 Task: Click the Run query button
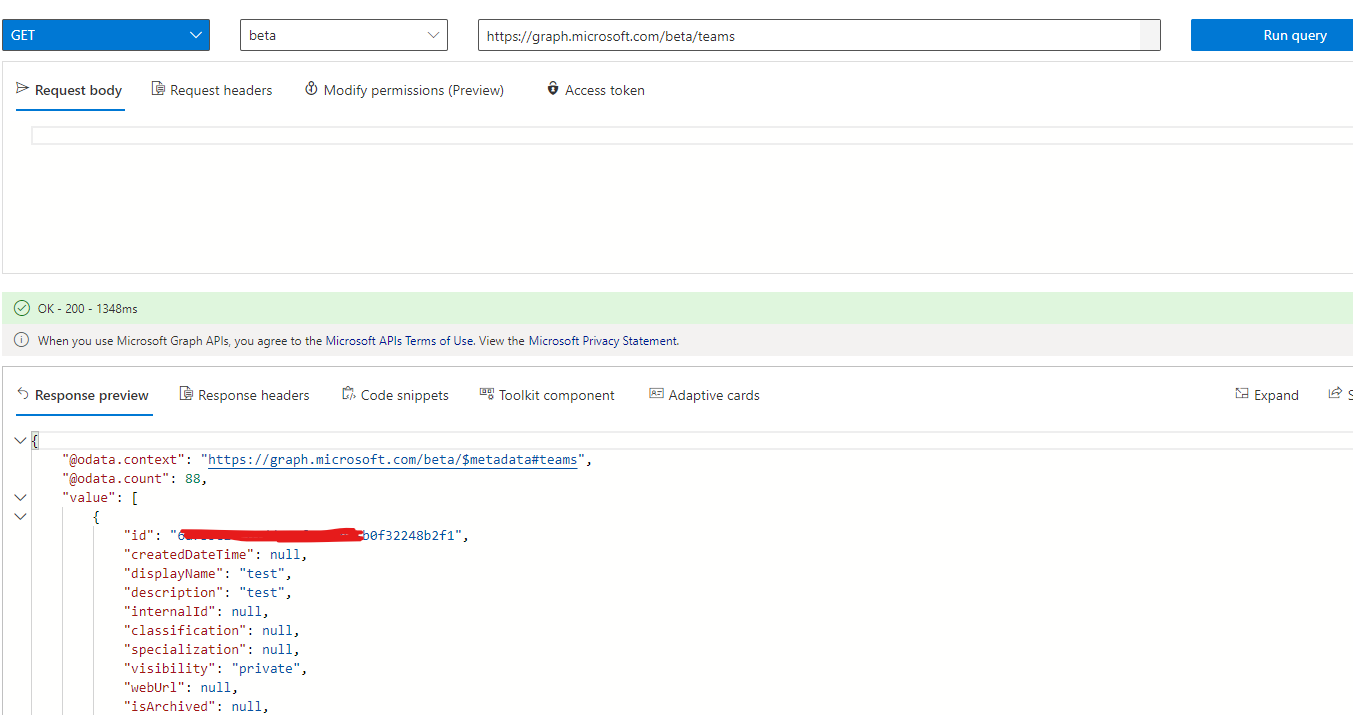(x=1272, y=35)
